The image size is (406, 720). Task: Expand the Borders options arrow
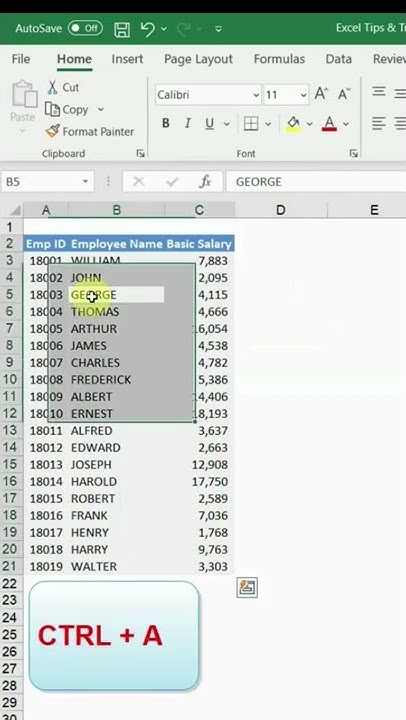[x=268, y=124]
